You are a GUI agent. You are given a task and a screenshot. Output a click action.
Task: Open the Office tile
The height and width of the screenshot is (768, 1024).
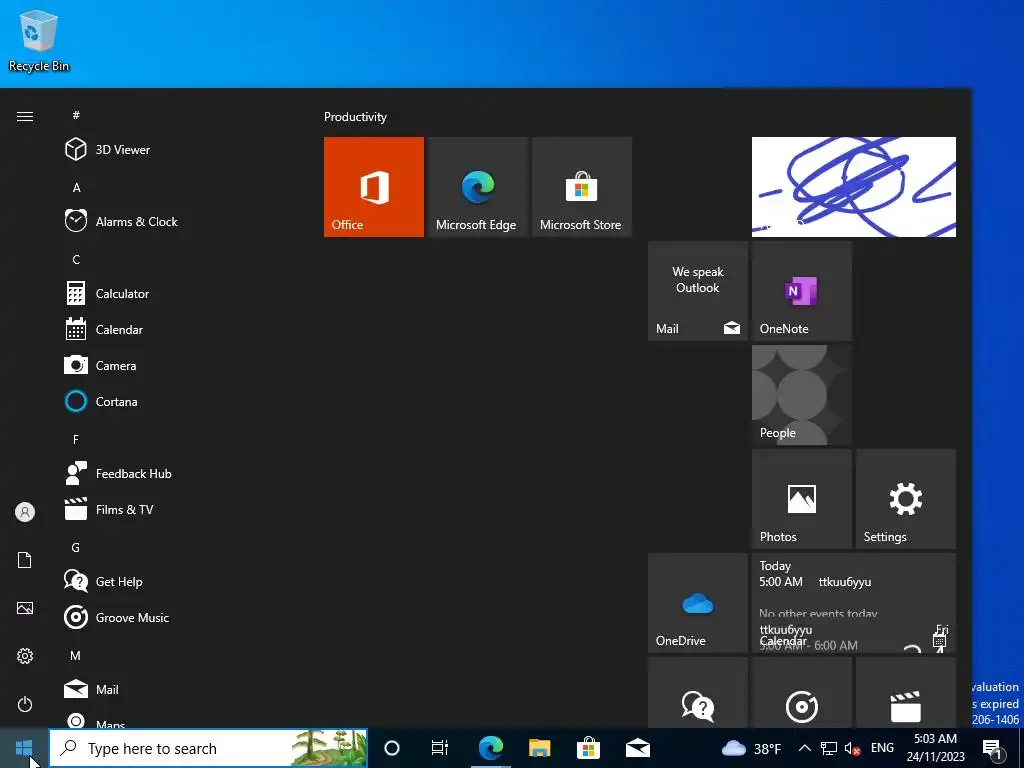tap(374, 187)
